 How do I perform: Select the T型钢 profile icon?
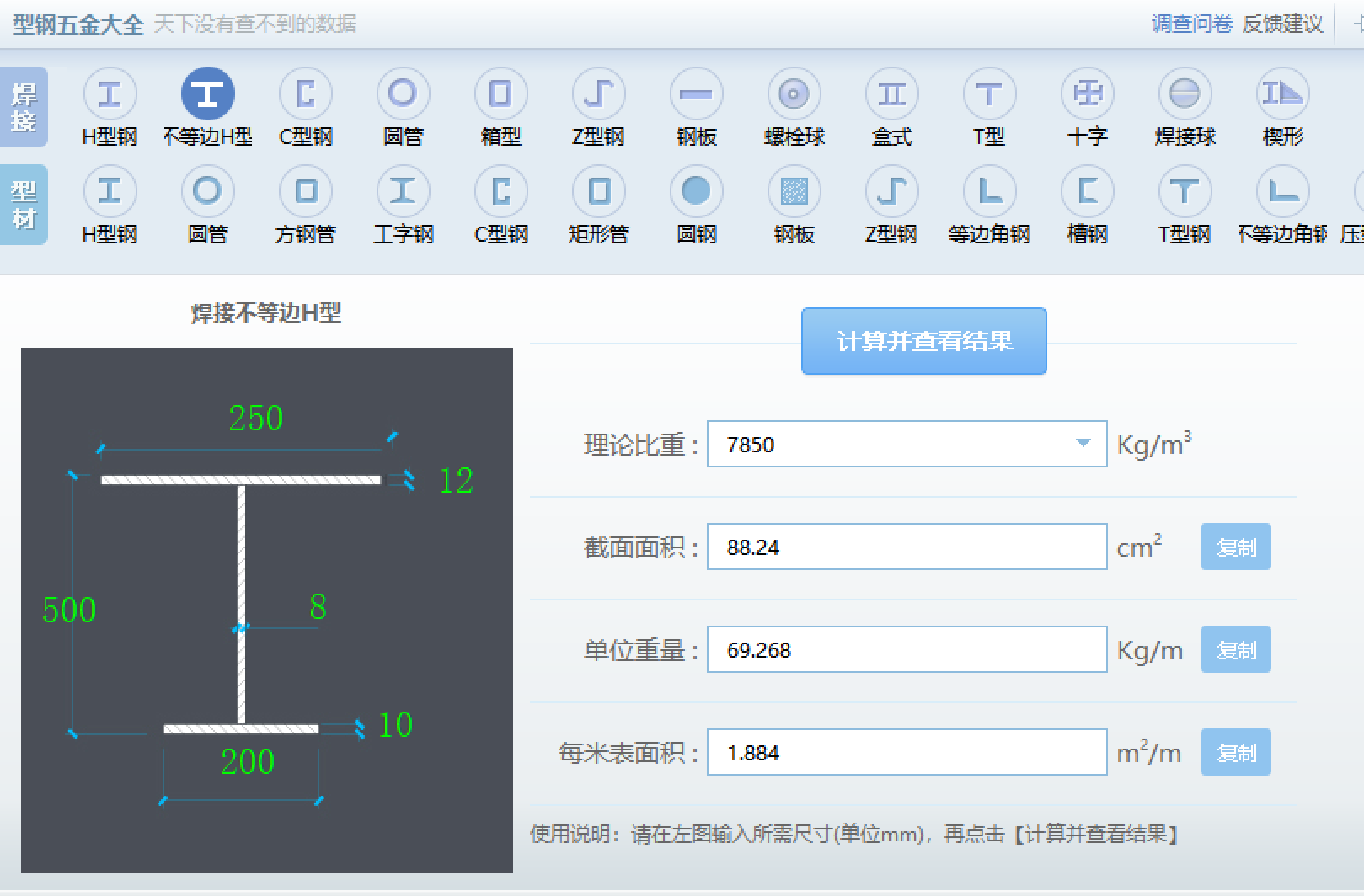1185,191
